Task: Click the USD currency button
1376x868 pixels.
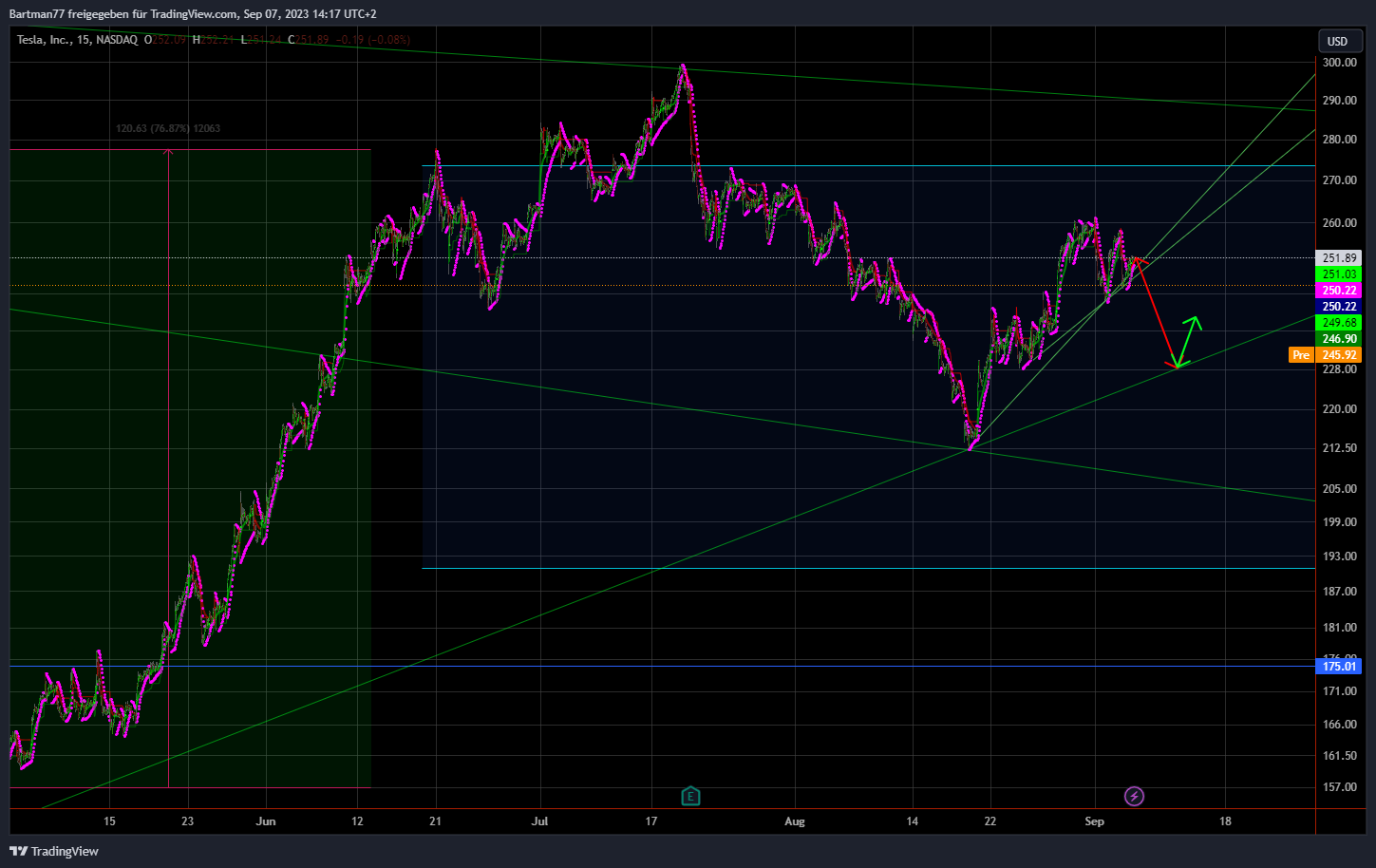Action: 1337,41
